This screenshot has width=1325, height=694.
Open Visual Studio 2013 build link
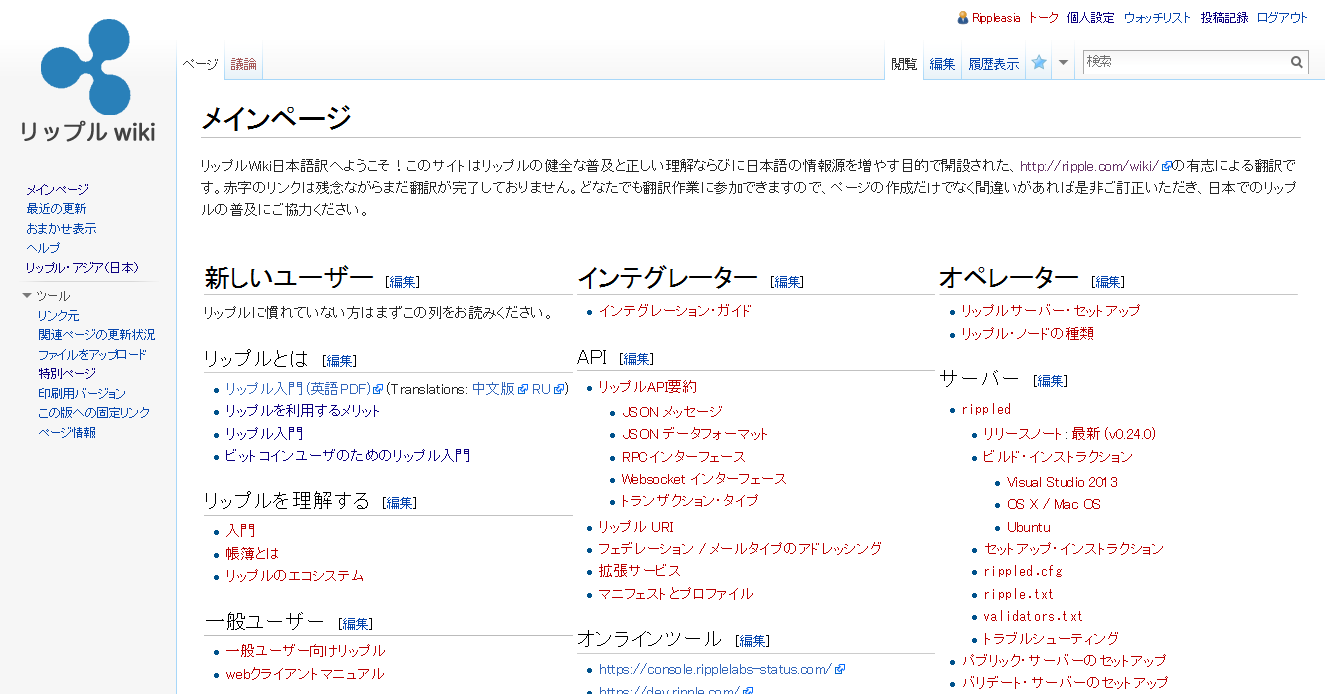1062,482
